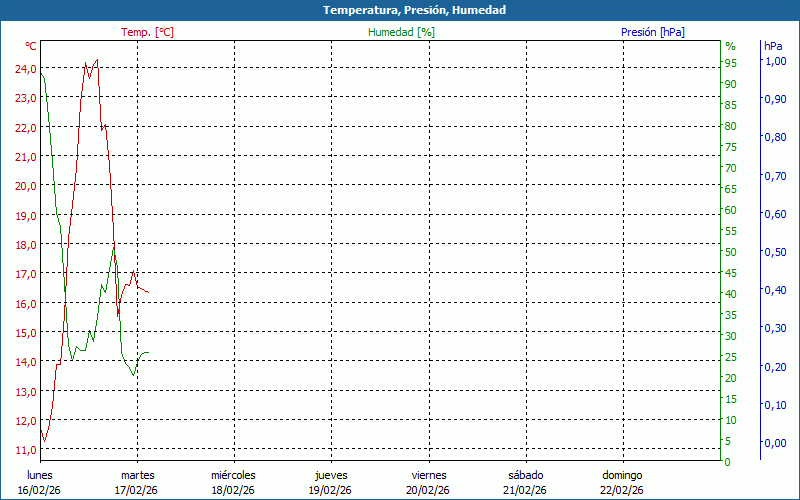
Task: Select the green Humedad [%] legend label
Action: (x=401, y=32)
